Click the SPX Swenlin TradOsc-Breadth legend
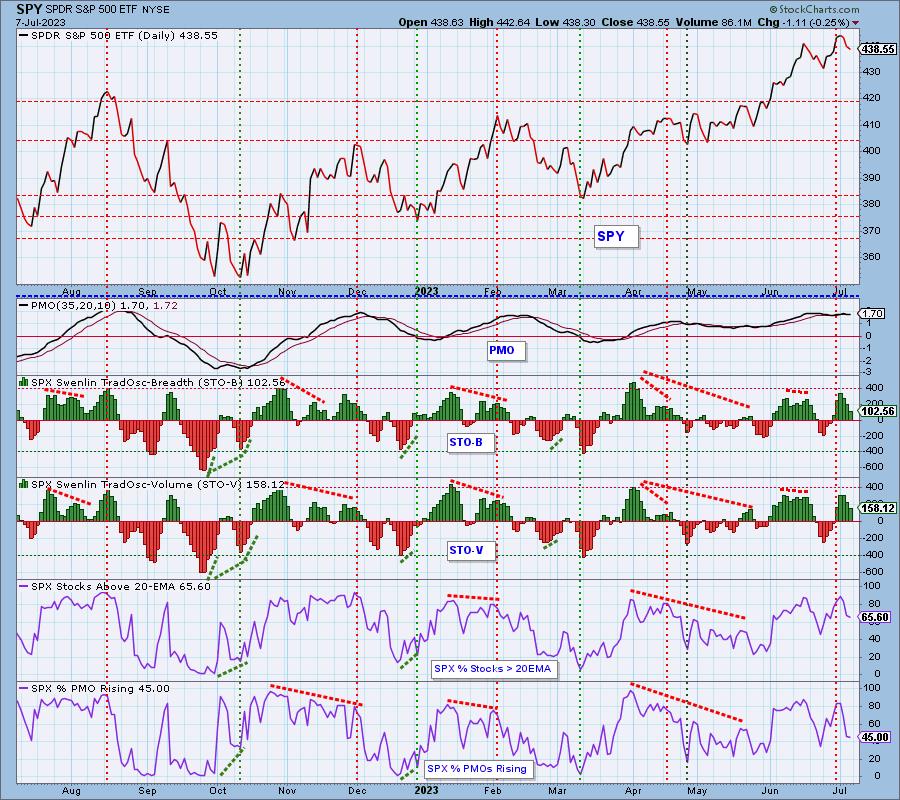 coord(152,382)
